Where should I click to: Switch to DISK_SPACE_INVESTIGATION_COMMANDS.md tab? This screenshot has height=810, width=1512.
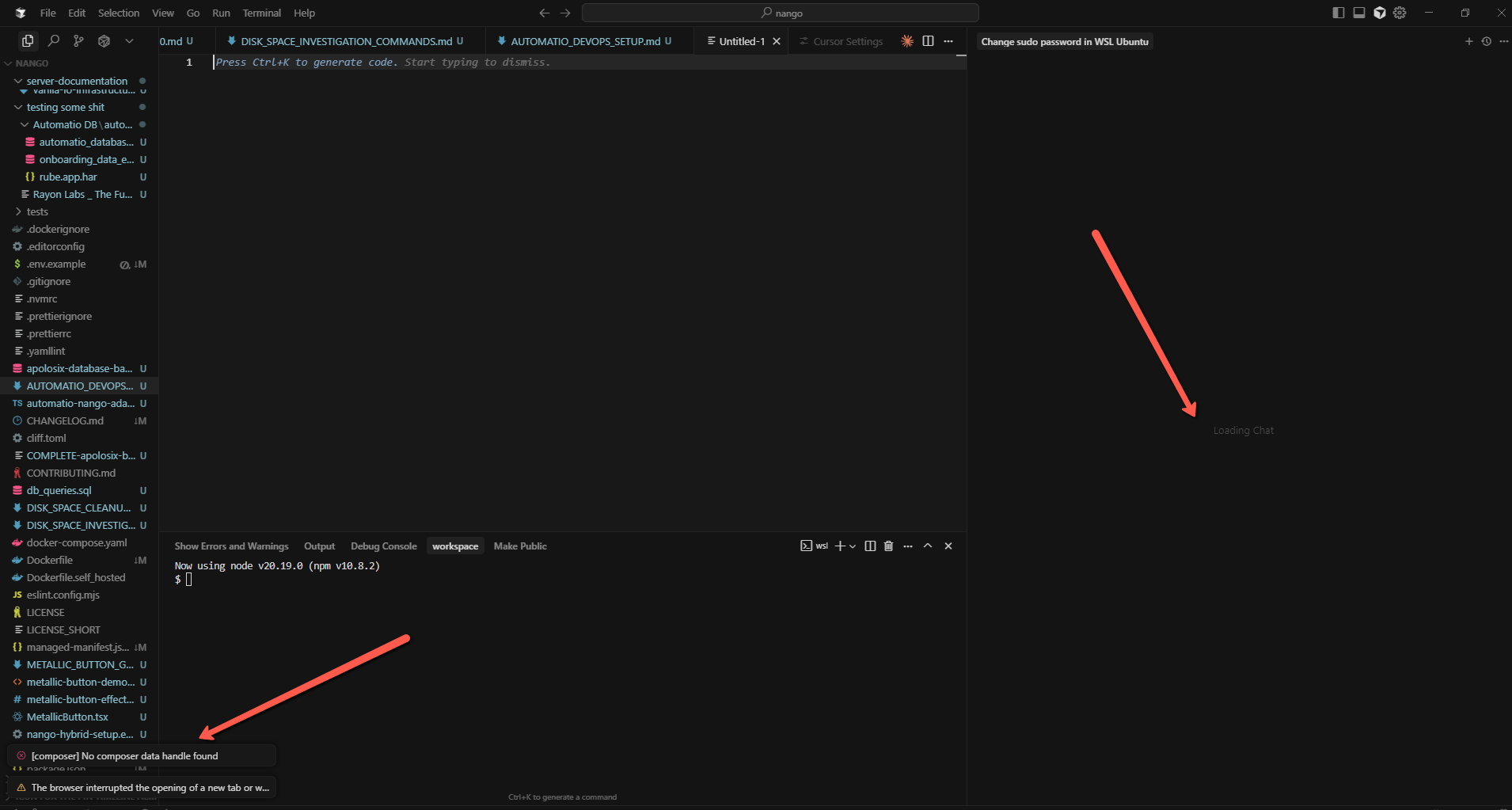[x=346, y=41]
